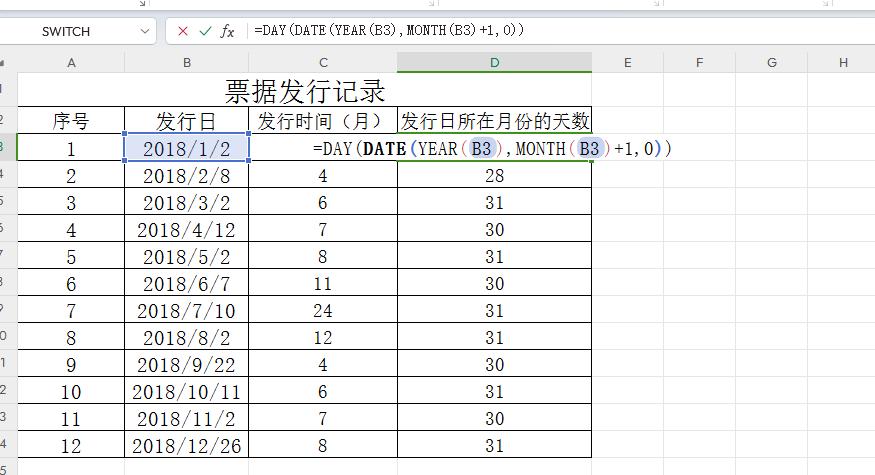This screenshot has height=475, width=875.
Task: Select the date cell 2018/2/8
Action: (x=186, y=175)
